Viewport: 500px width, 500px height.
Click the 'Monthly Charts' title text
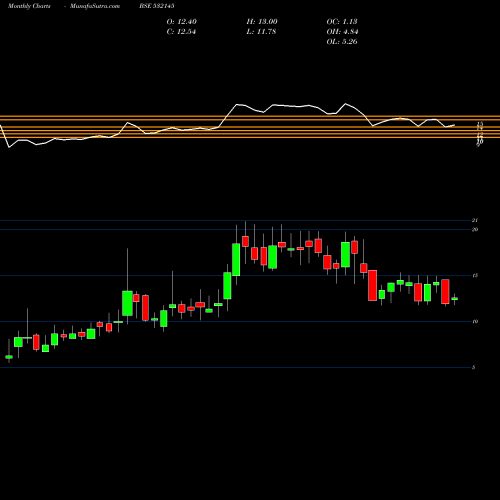click(29, 6)
